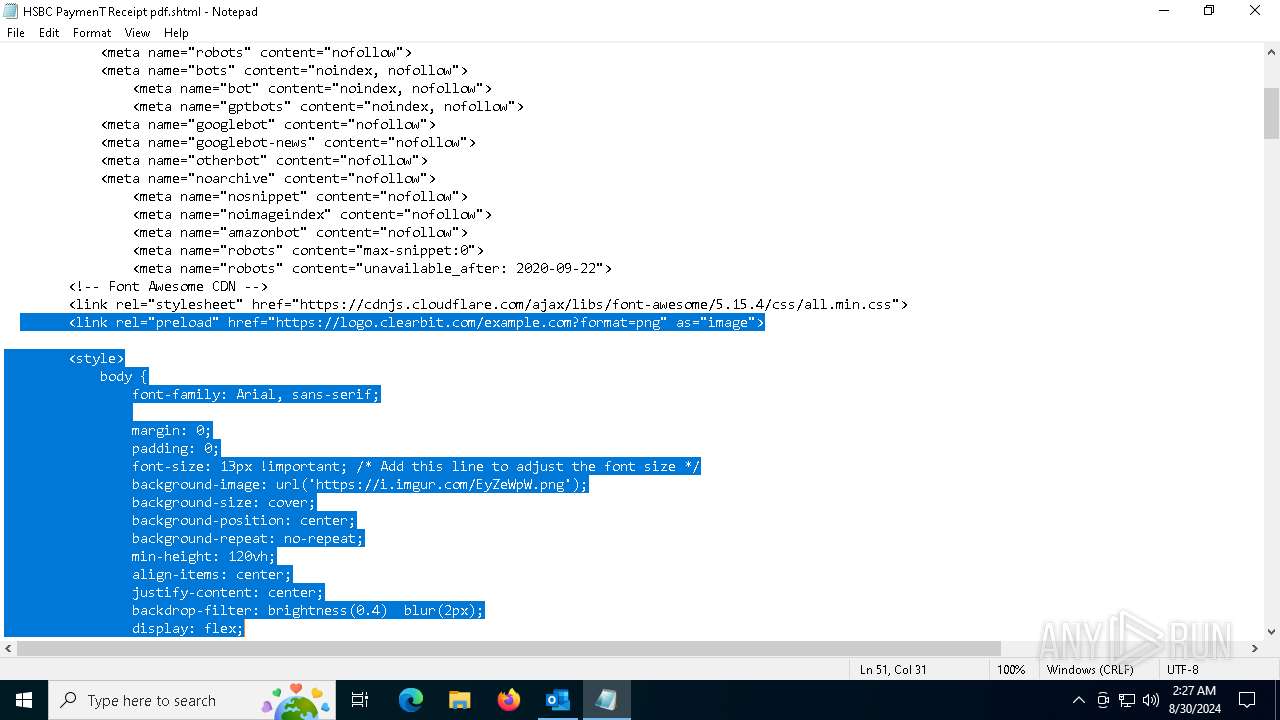Click the 'background-repeat: no-repeat;' line
This screenshot has width=1280, height=720.
pyautogui.click(x=248, y=539)
